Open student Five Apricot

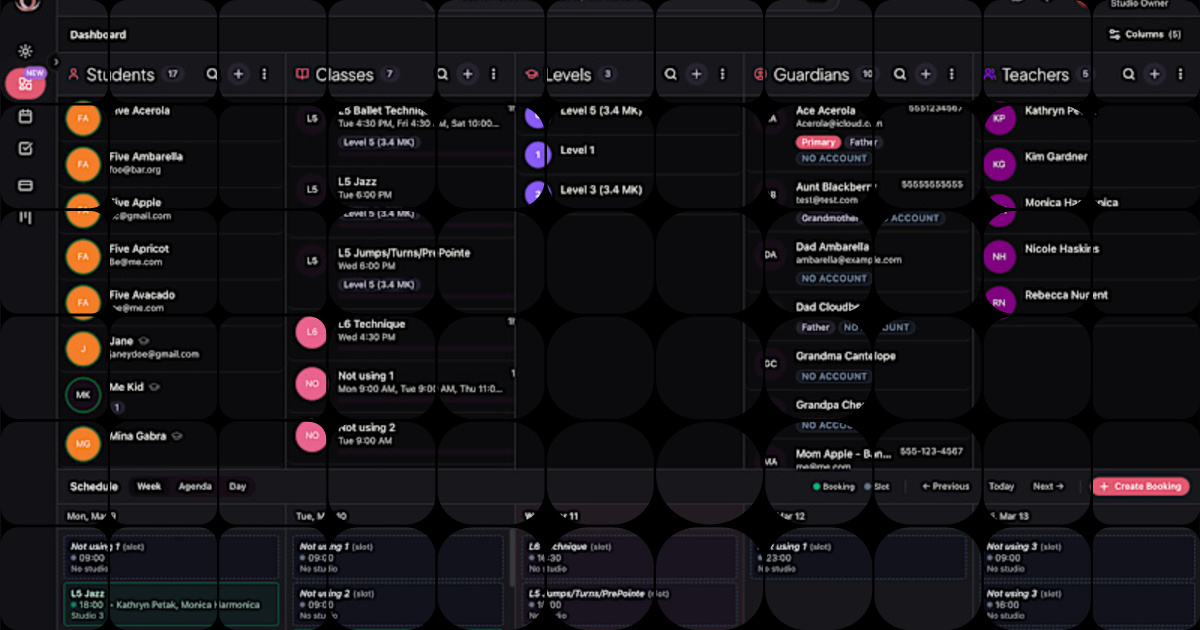172,255
